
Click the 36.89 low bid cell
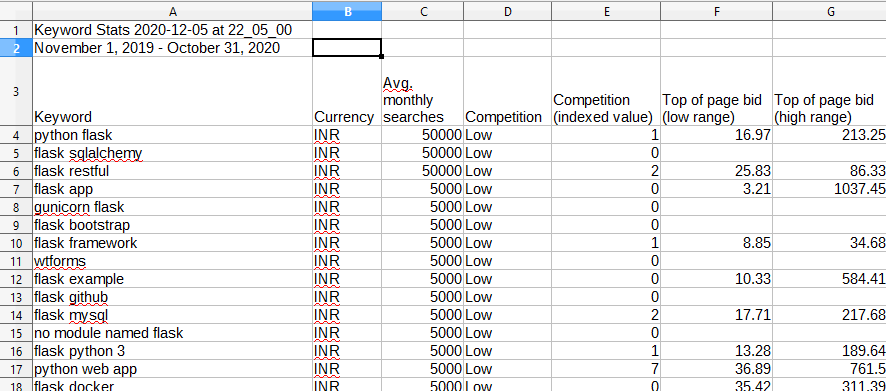coord(716,370)
